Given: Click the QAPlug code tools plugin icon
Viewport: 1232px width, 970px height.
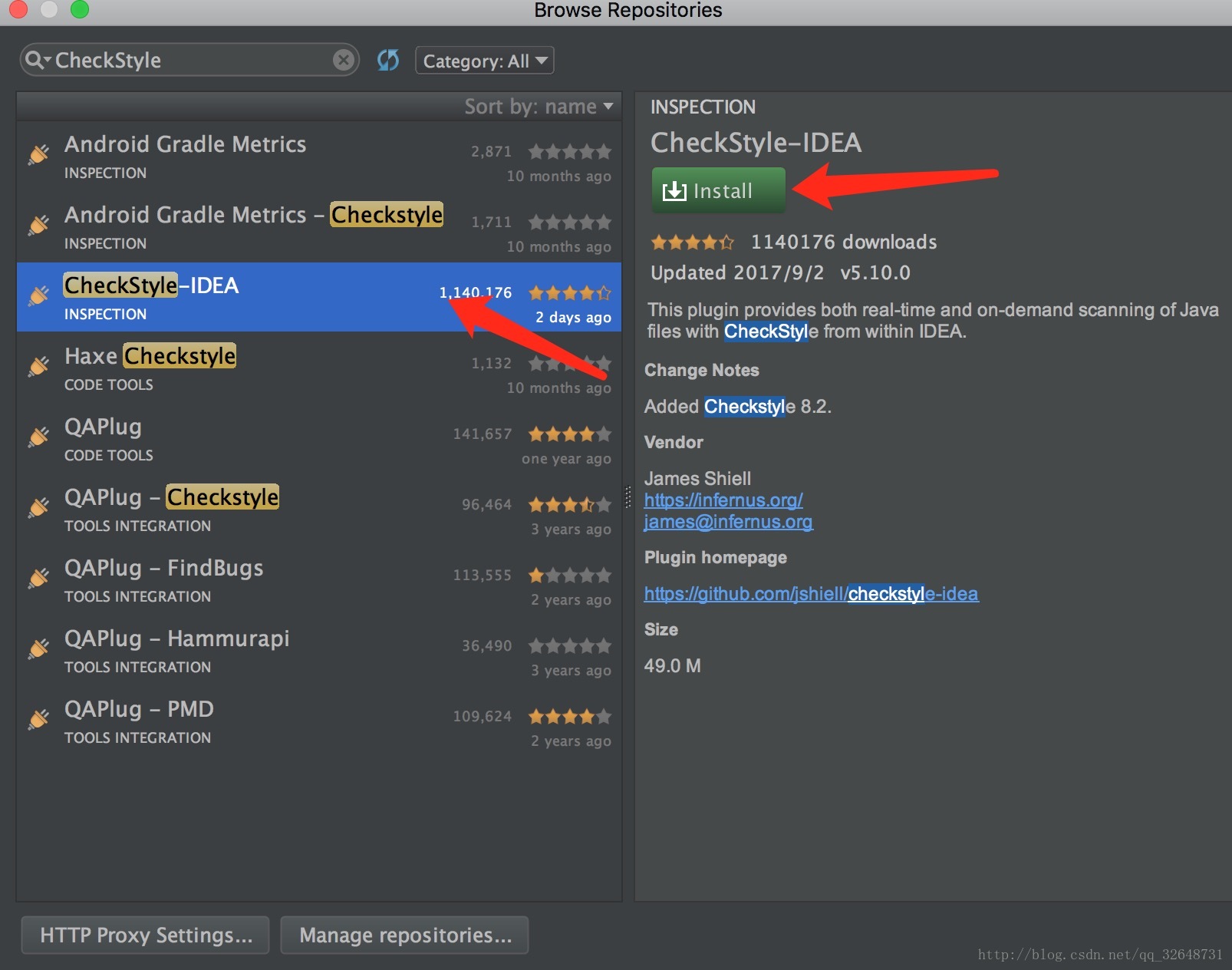Looking at the screenshot, I should [38, 437].
